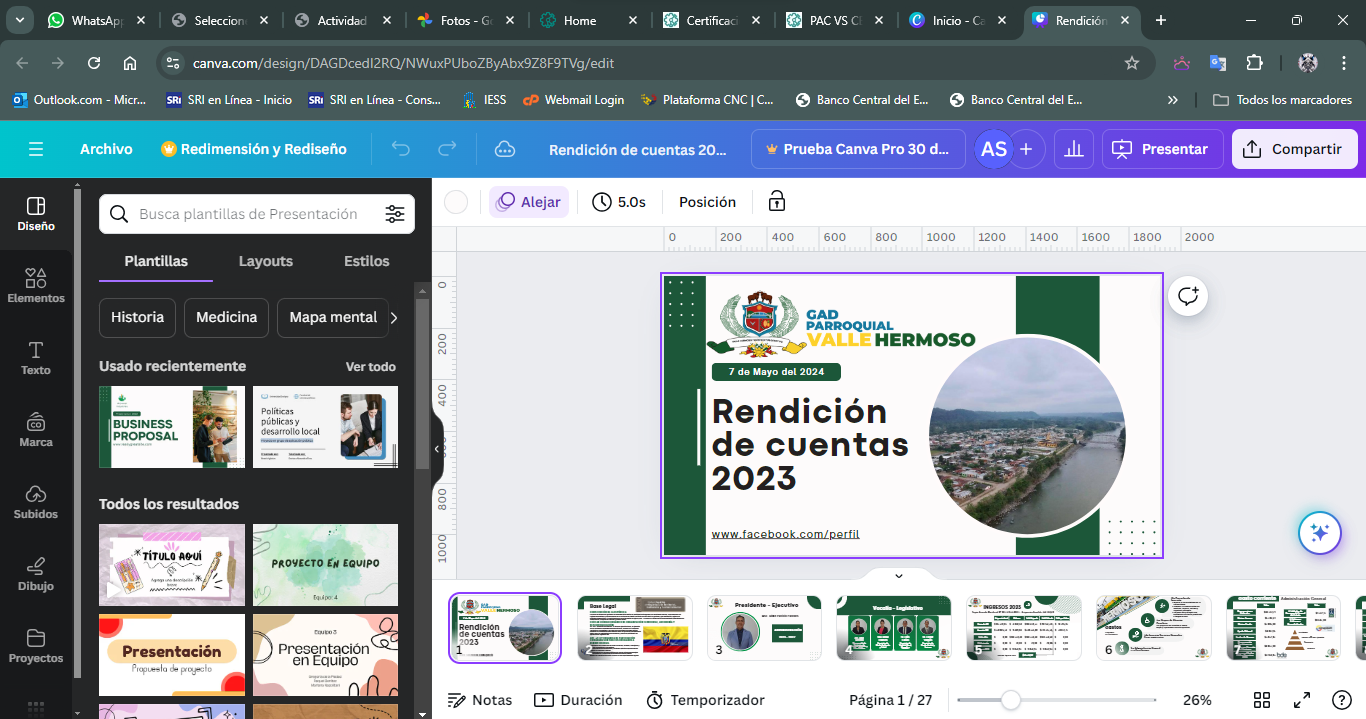
Task: Click the Ver todo link
Action: point(370,367)
